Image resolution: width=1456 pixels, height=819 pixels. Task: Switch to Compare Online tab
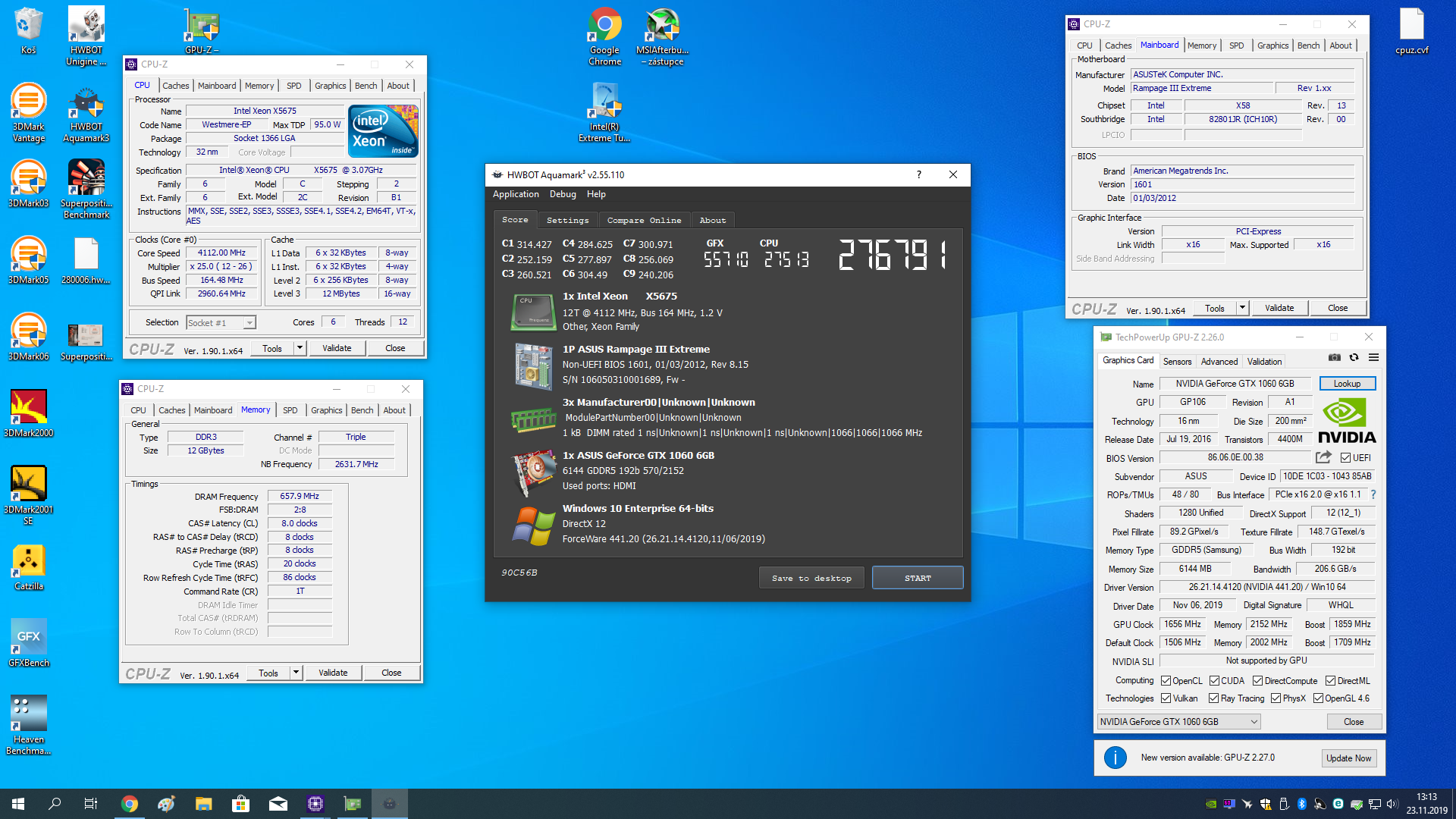click(644, 220)
